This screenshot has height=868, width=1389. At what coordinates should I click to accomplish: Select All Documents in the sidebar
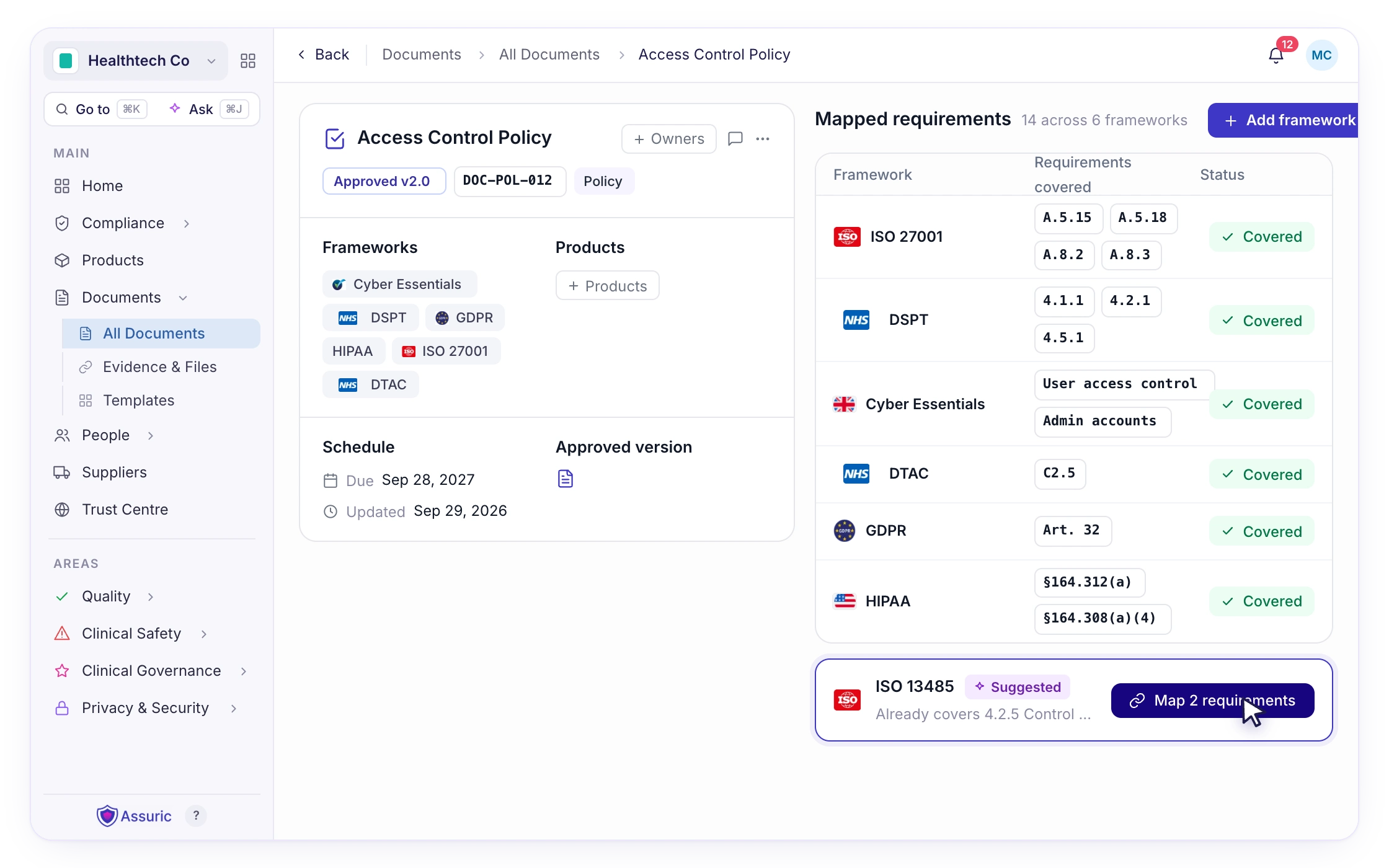[161, 334]
